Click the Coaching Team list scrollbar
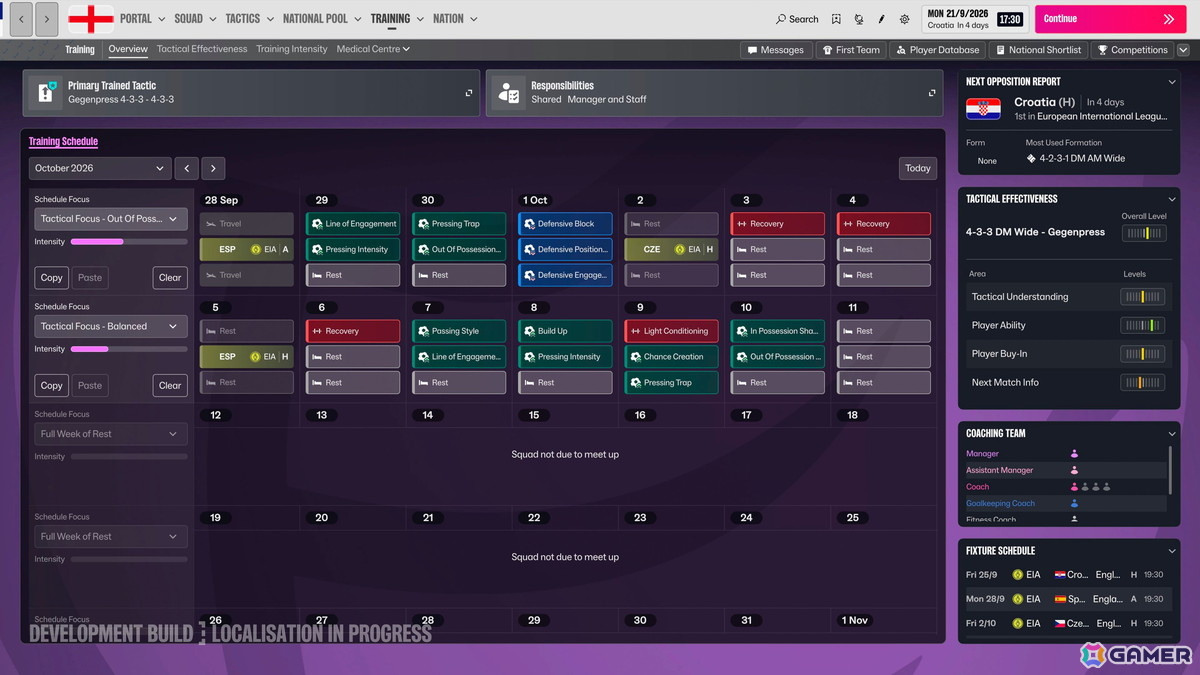Image resolution: width=1200 pixels, height=675 pixels. [1169, 470]
